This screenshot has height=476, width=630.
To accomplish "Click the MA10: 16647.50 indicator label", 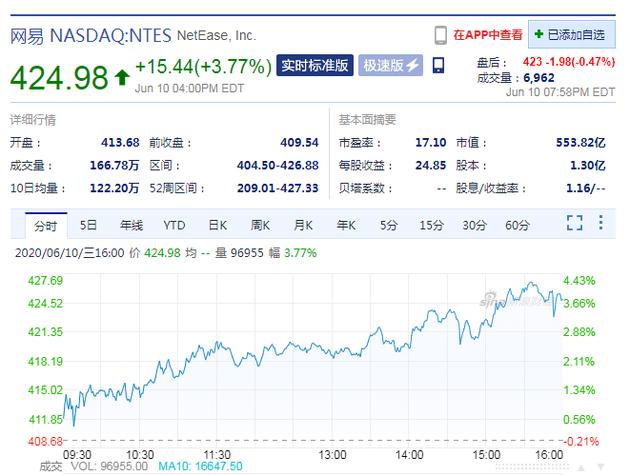I will click(200, 466).
